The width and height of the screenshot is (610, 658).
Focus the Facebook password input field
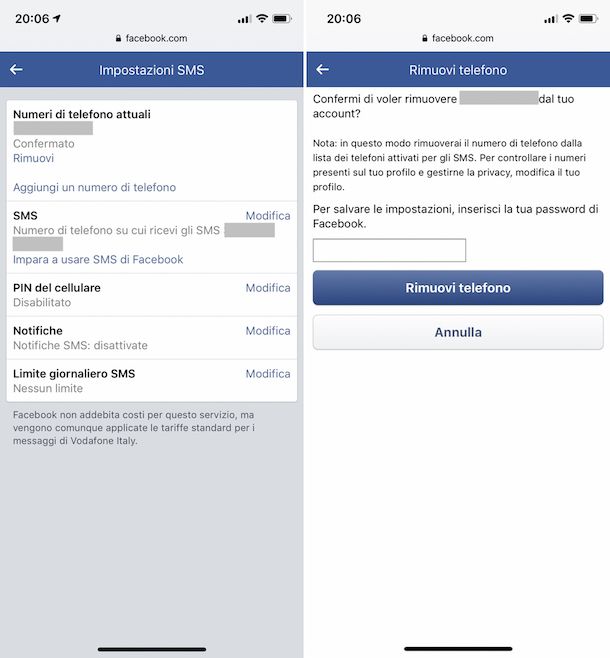(x=389, y=250)
